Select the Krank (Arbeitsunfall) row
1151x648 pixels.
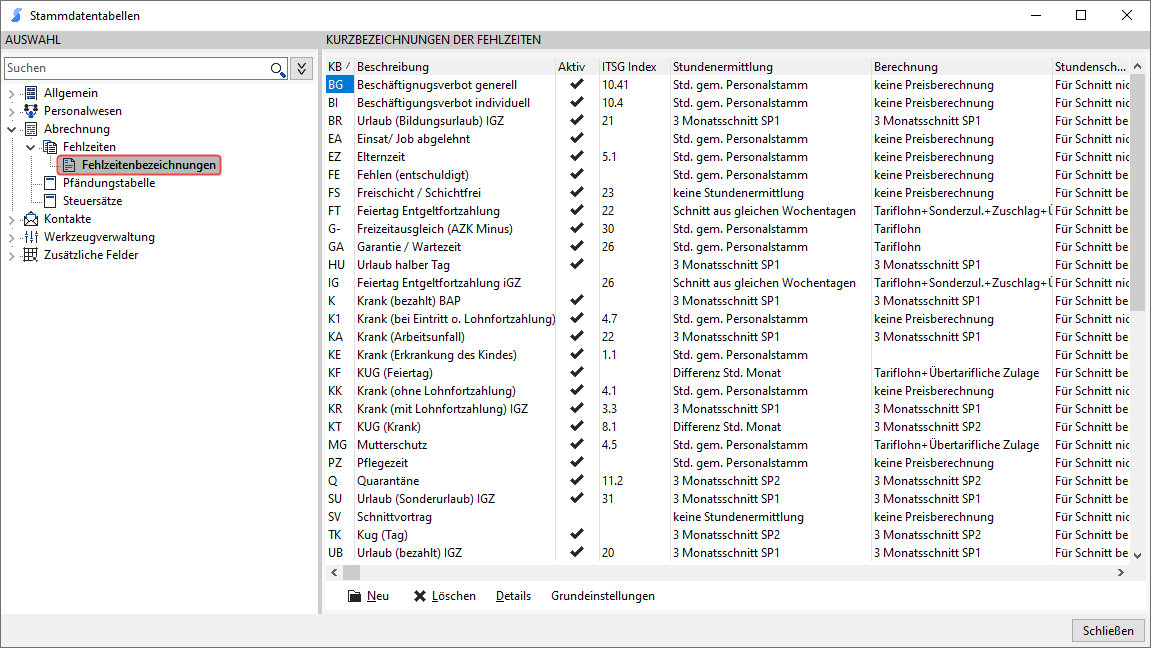click(x=727, y=337)
